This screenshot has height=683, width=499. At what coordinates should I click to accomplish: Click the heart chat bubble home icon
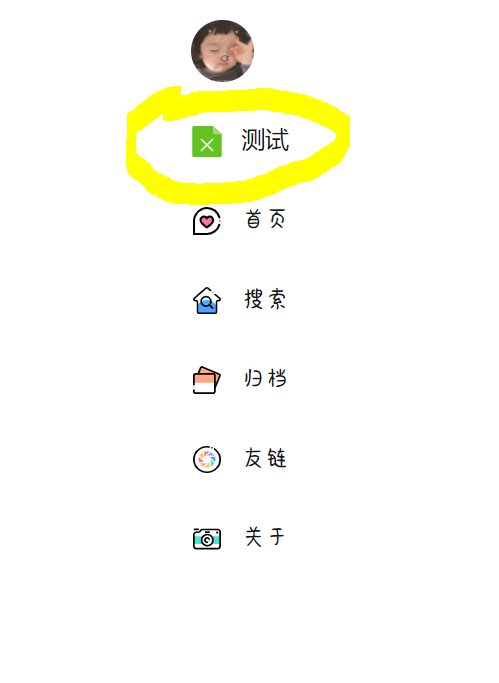coord(207,221)
